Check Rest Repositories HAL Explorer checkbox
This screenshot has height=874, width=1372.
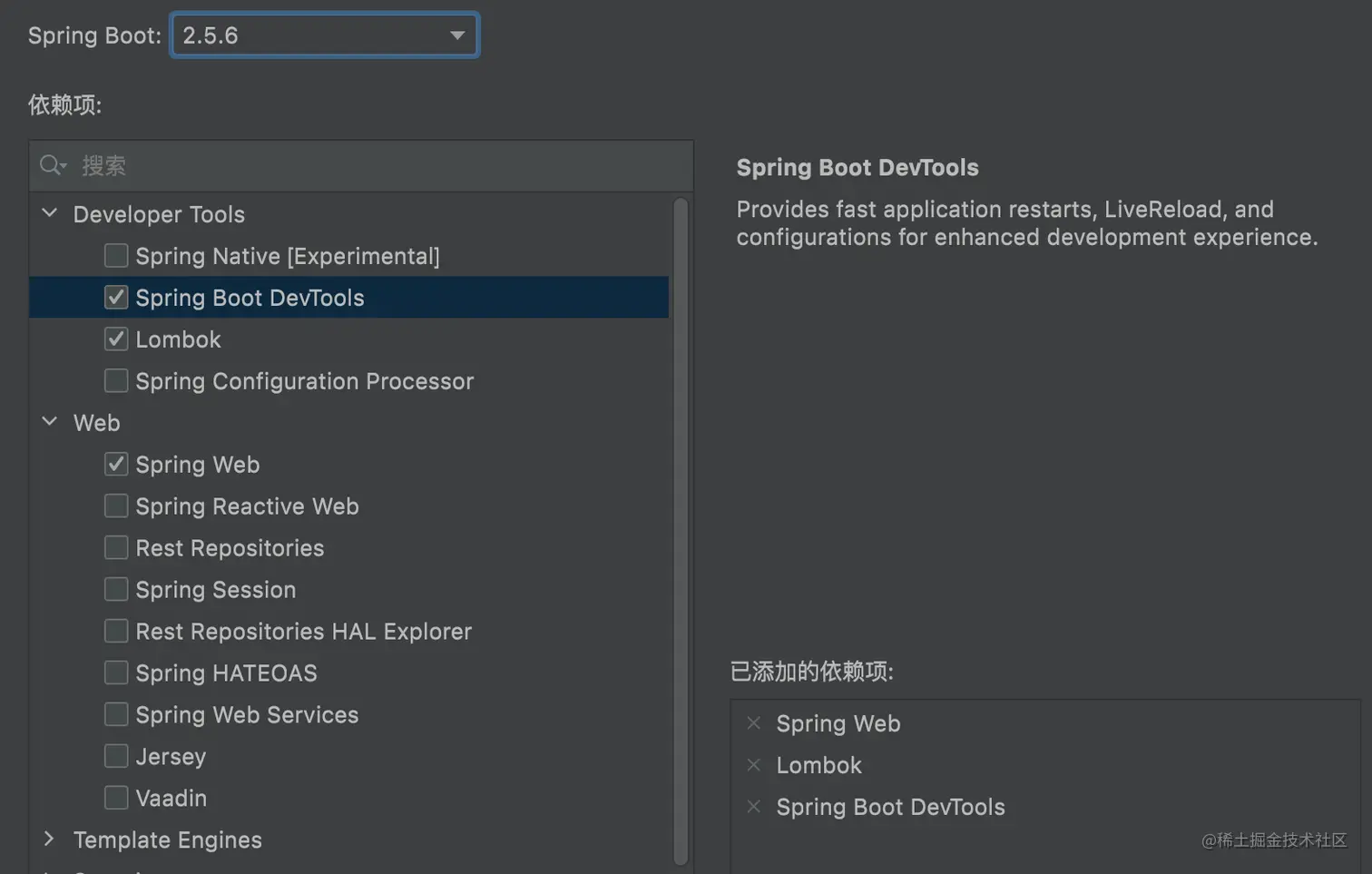click(x=116, y=632)
